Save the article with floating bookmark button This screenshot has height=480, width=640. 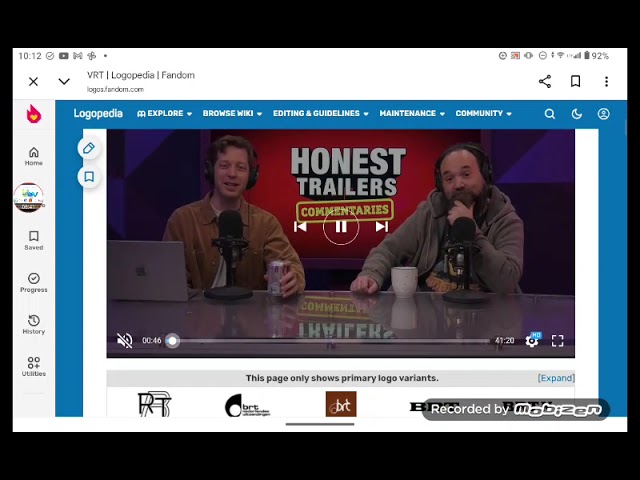point(89,177)
